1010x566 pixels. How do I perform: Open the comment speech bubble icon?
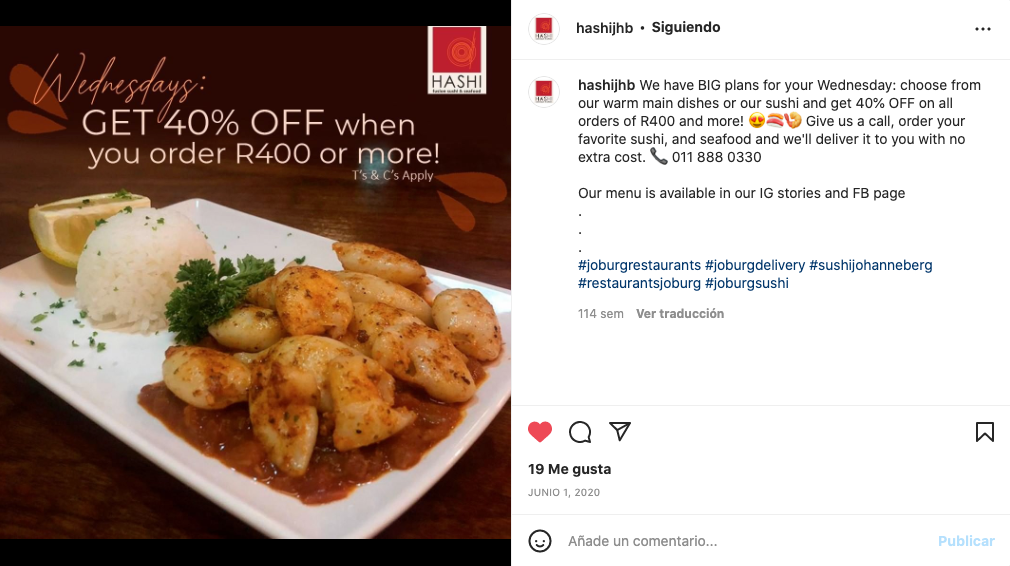580,431
